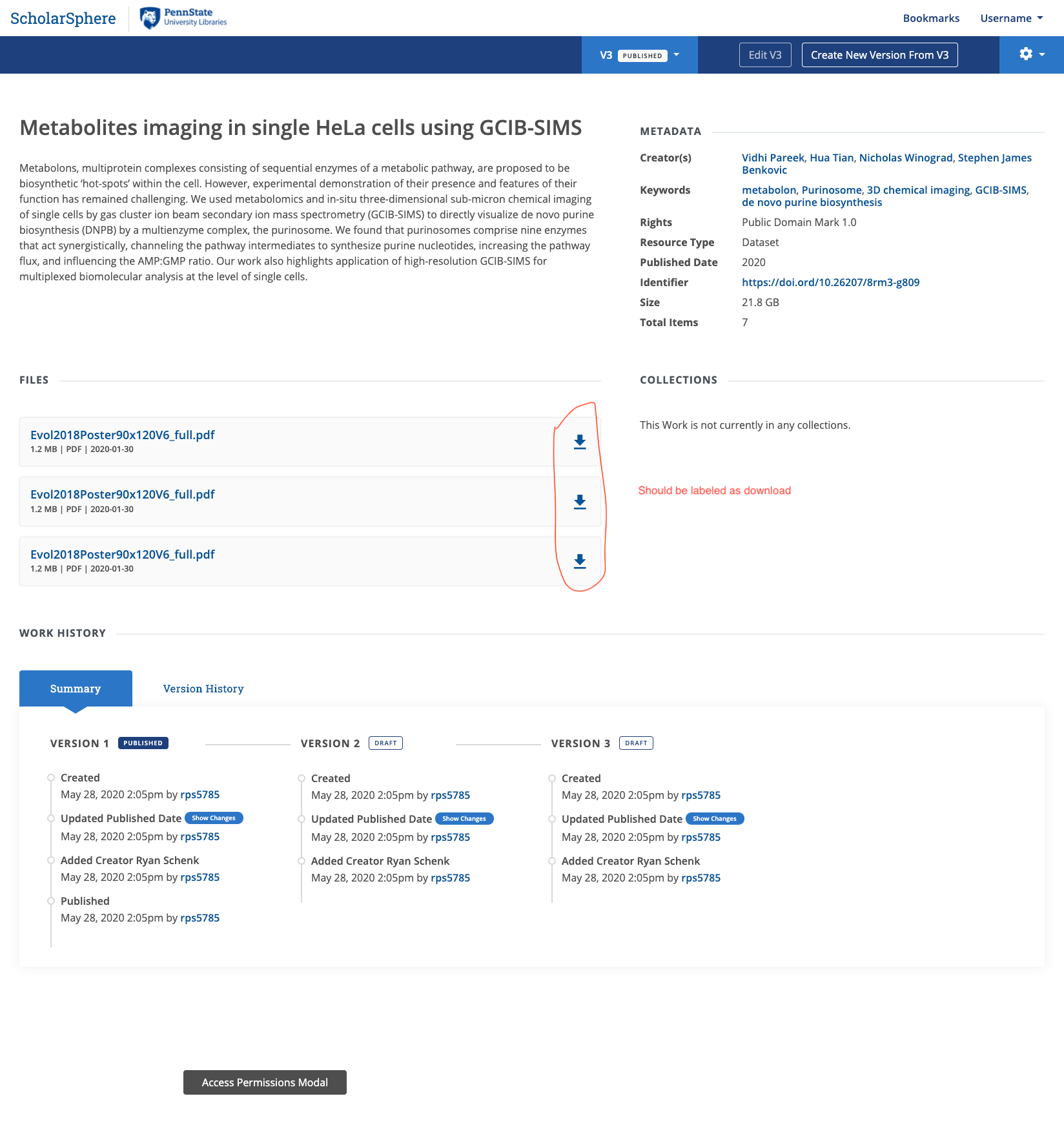Download the second Evol2018Poster90x120V6_full.pdf file
Screen dimensions: 1064x1136
tap(579, 502)
